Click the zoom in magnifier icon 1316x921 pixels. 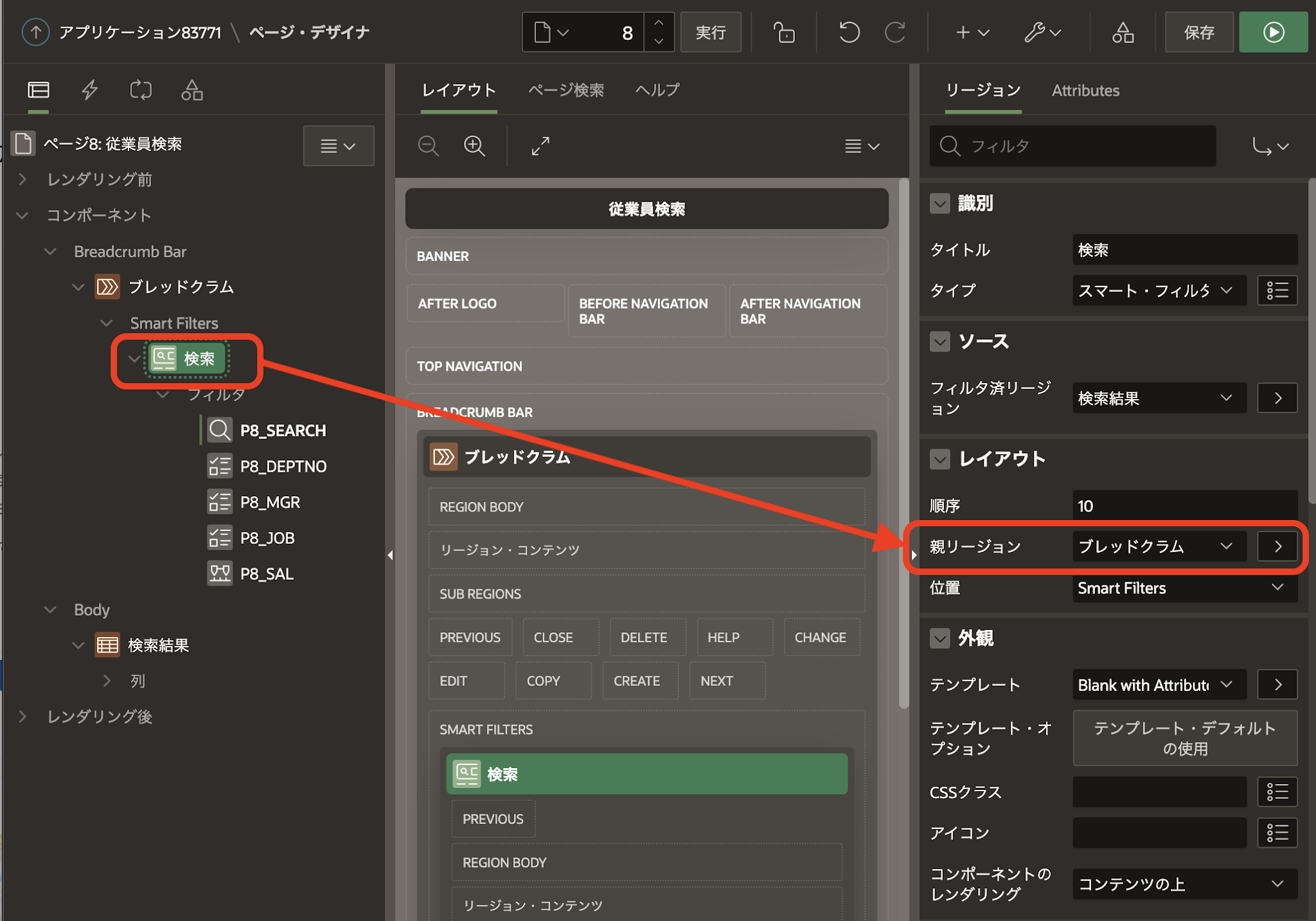point(474,146)
